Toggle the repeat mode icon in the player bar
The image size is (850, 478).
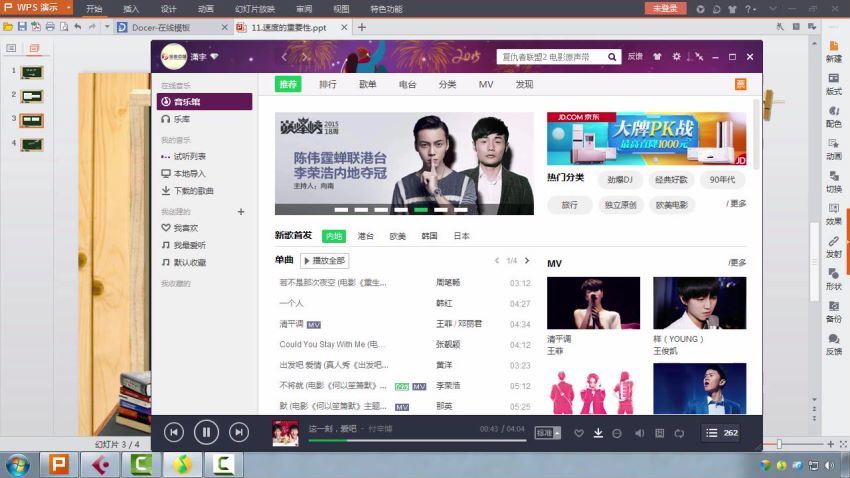coord(679,433)
